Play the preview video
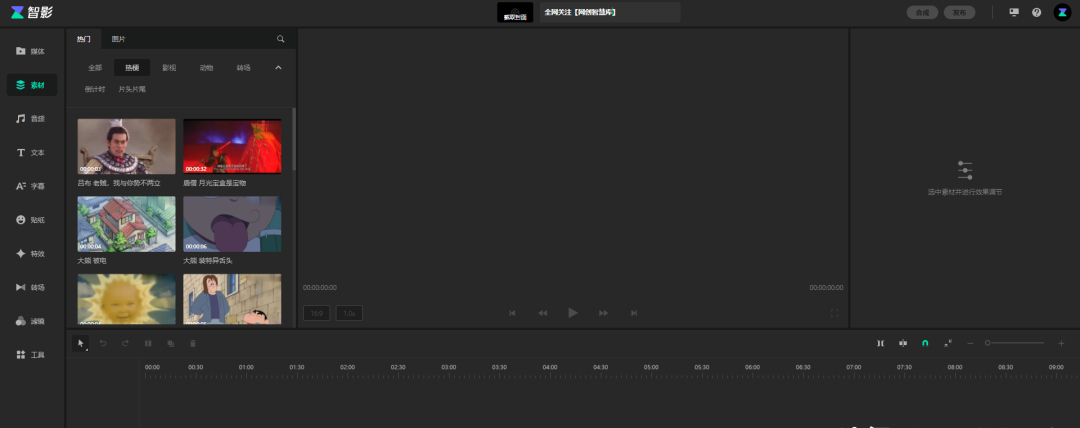The height and width of the screenshot is (428, 1080). (572, 313)
